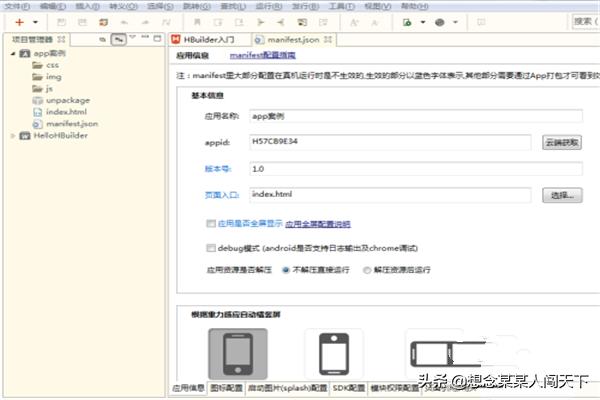600x400 pixels.
Task: Select 解压资源后运行 radio option
Action: tap(367, 270)
